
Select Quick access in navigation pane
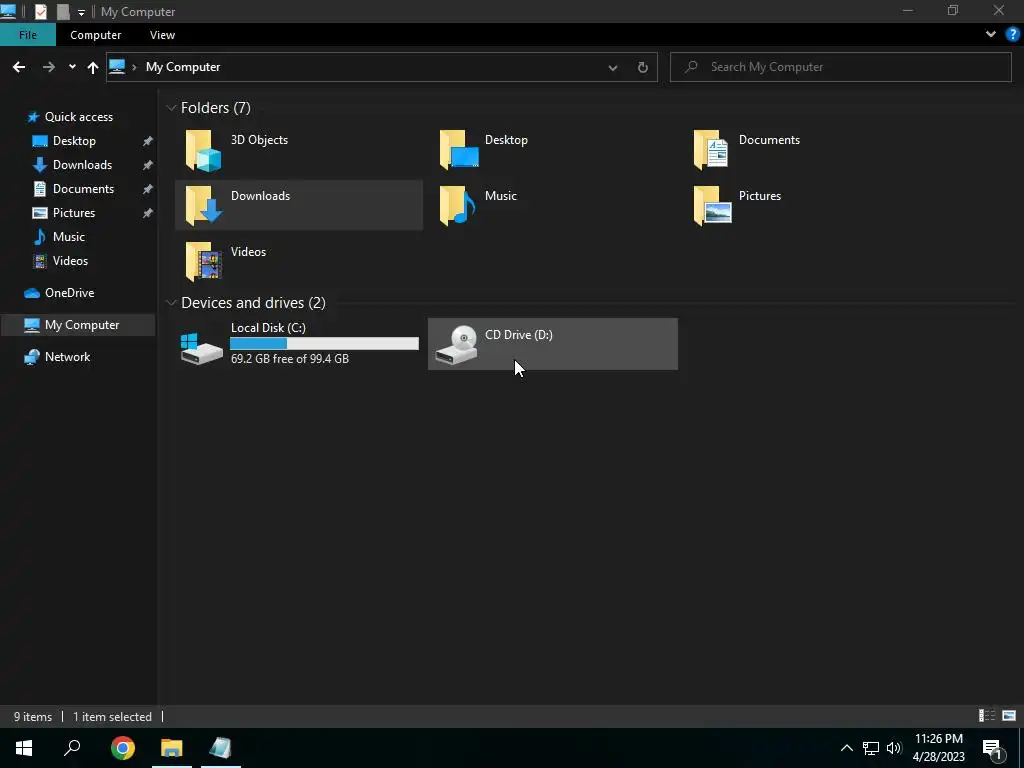click(x=78, y=117)
